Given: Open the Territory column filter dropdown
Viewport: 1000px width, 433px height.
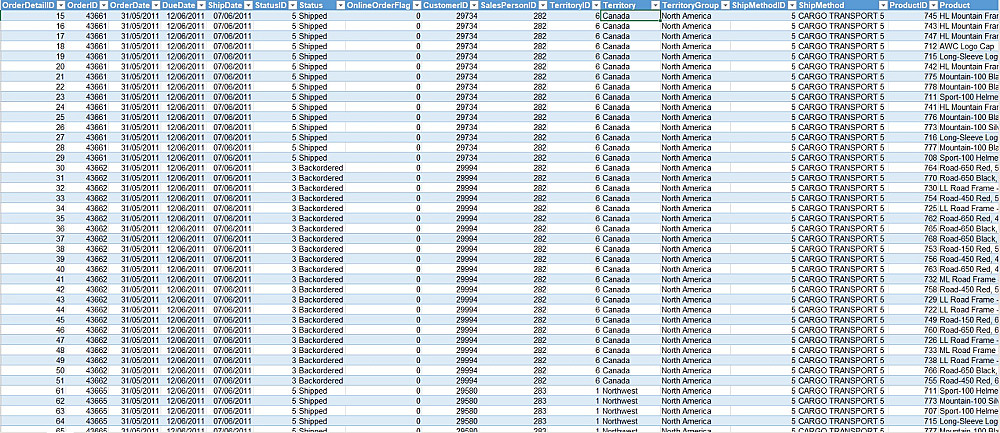Looking at the screenshot, I should point(654,4).
